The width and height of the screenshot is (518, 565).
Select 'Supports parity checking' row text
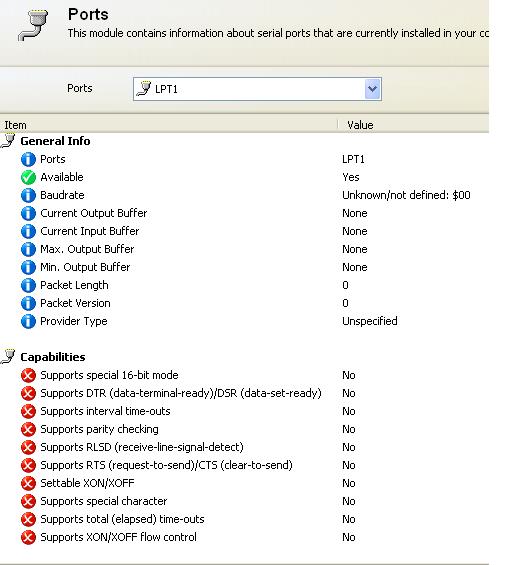[99, 430]
